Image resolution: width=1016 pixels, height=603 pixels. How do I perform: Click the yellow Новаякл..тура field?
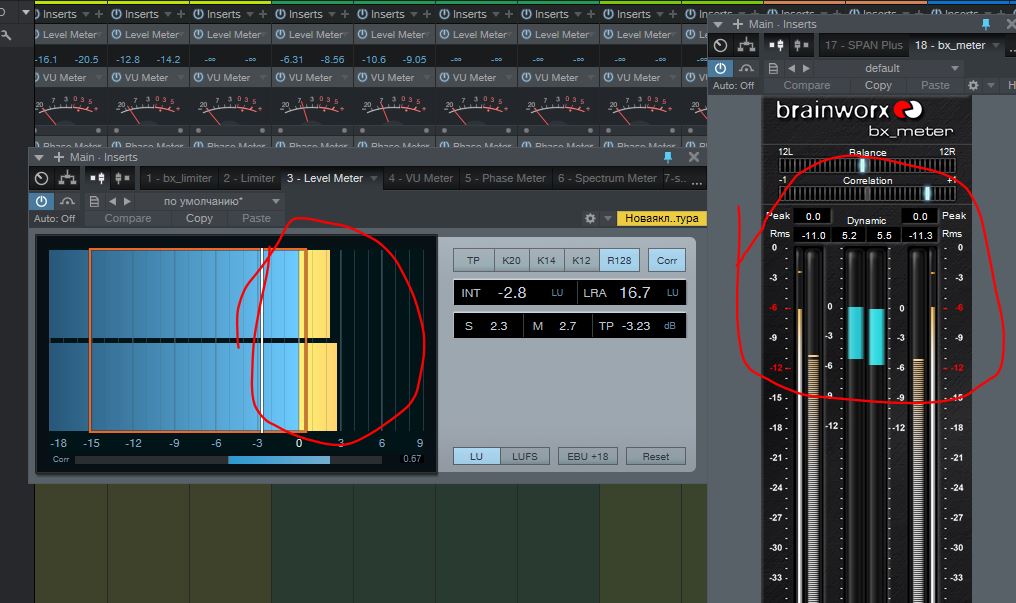pyautogui.click(x=661, y=218)
